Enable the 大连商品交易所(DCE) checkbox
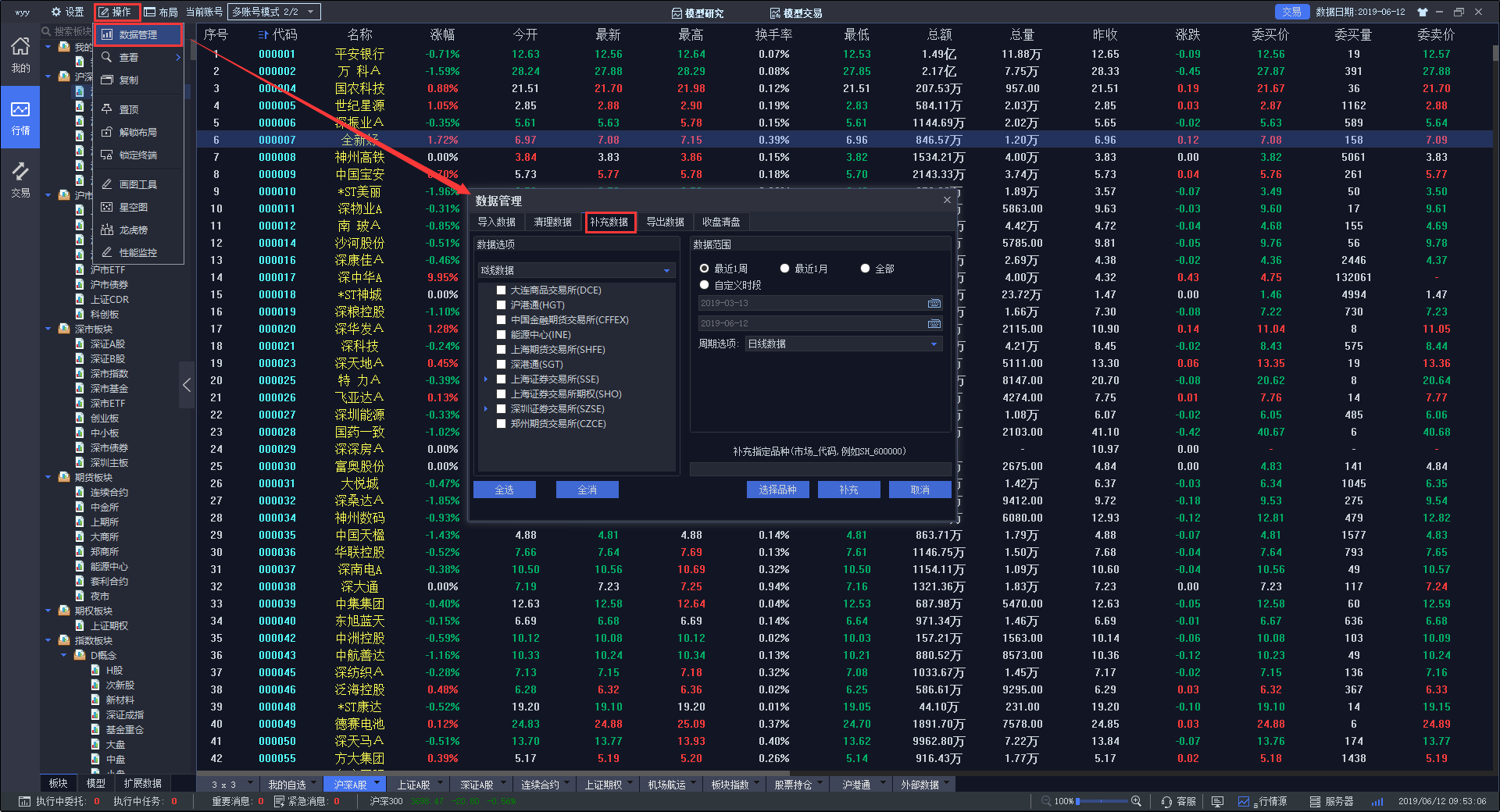This screenshot has height=812, width=1500. (502, 290)
